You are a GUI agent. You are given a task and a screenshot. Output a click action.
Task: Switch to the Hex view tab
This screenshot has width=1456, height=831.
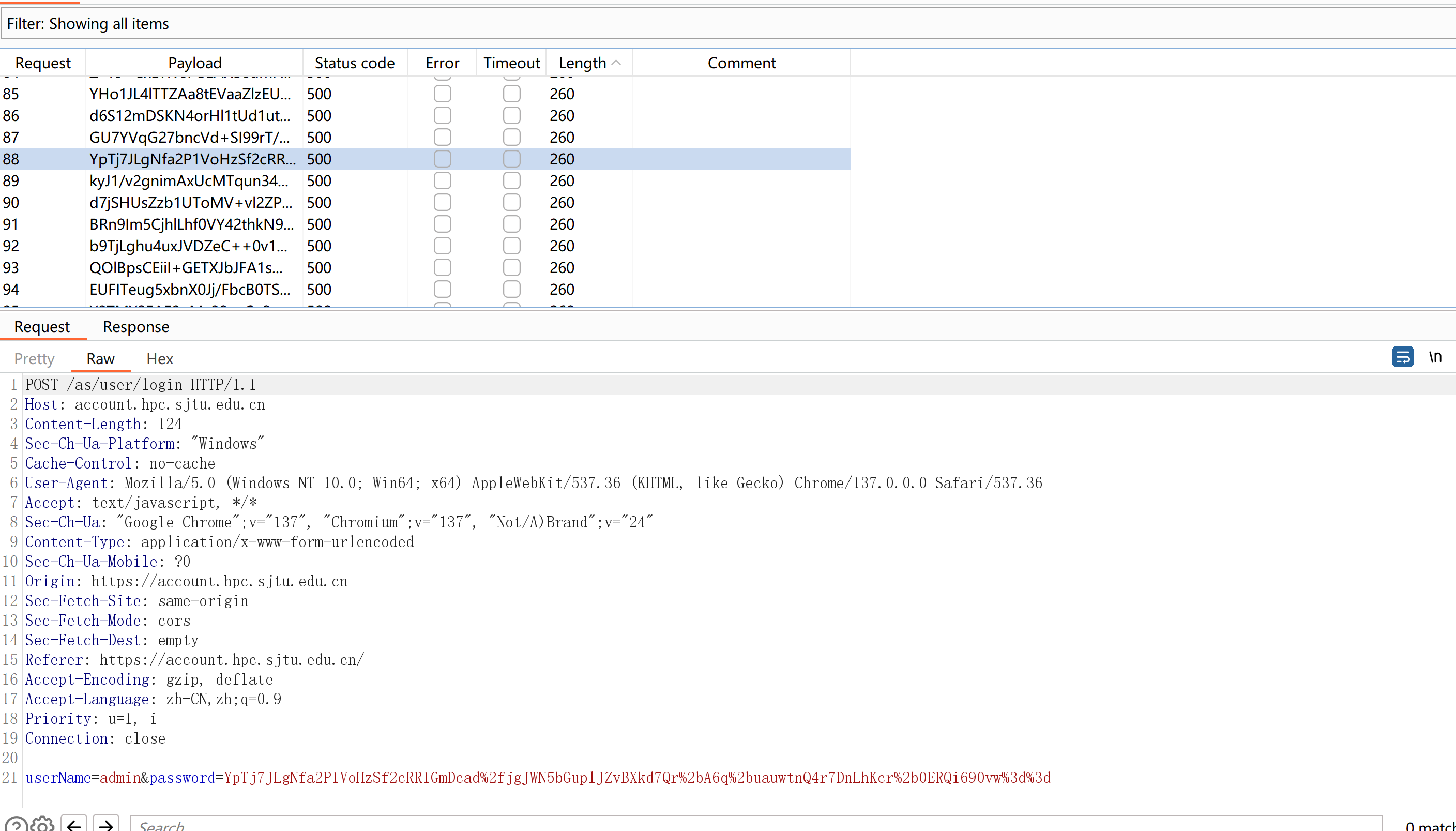[x=159, y=359]
